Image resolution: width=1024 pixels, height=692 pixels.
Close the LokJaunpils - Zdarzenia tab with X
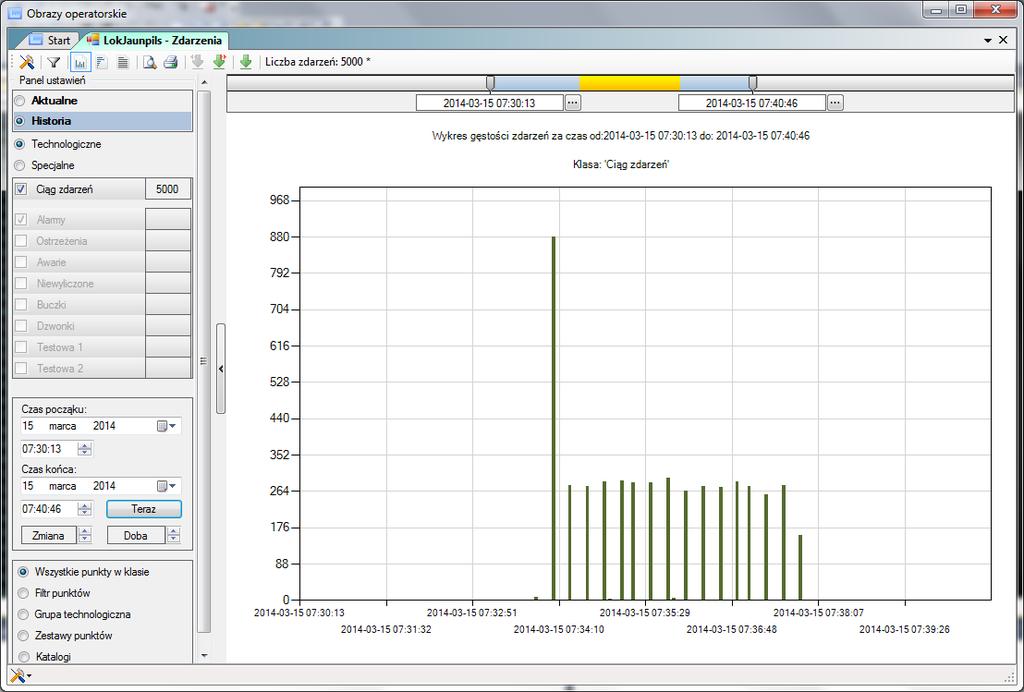1004,40
